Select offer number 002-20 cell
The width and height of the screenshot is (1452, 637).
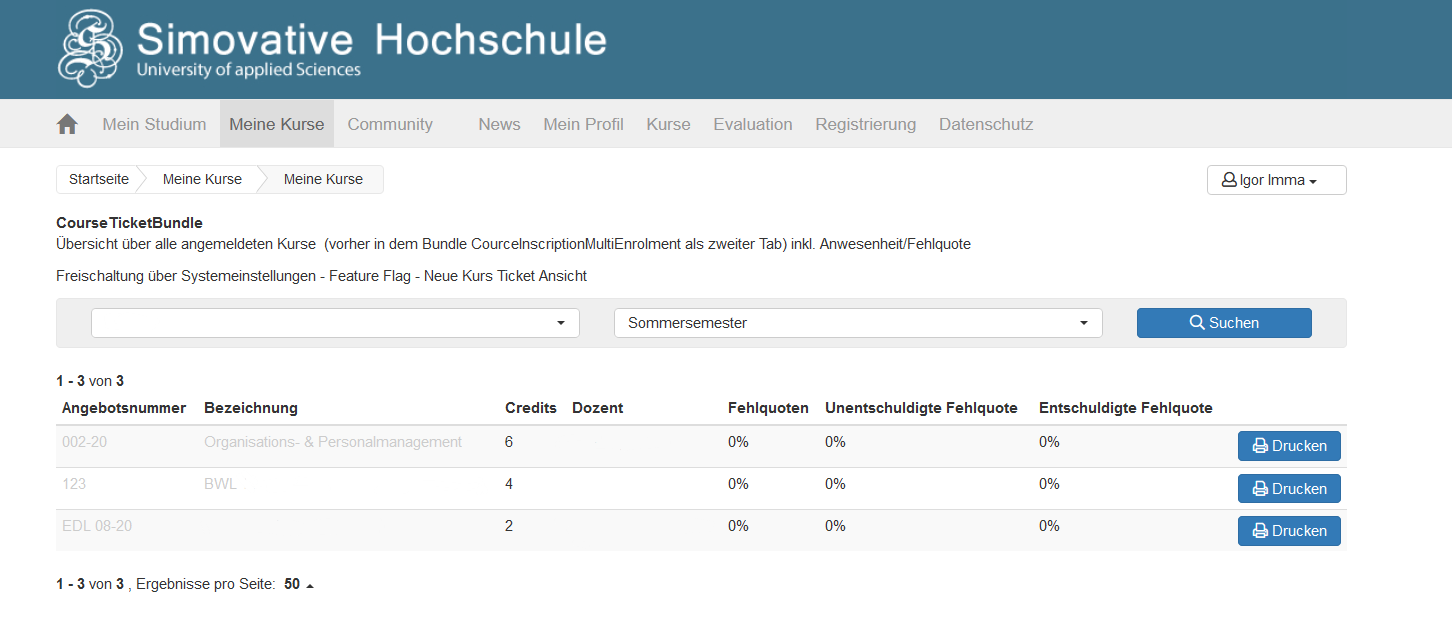(84, 442)
